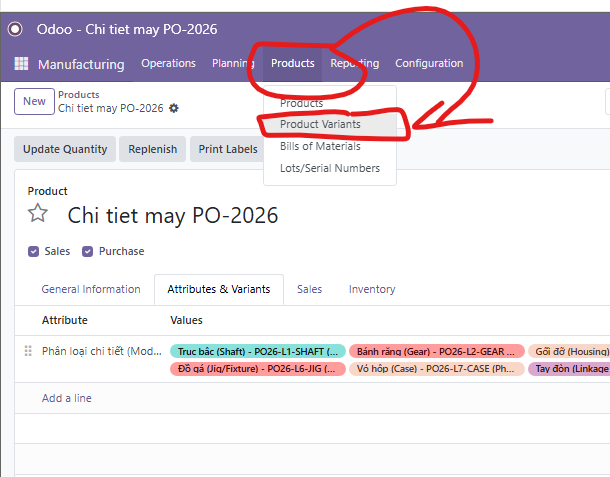Screen dimensions: 610x477
Task: Open the Operations menu
Action: (168, 63)
